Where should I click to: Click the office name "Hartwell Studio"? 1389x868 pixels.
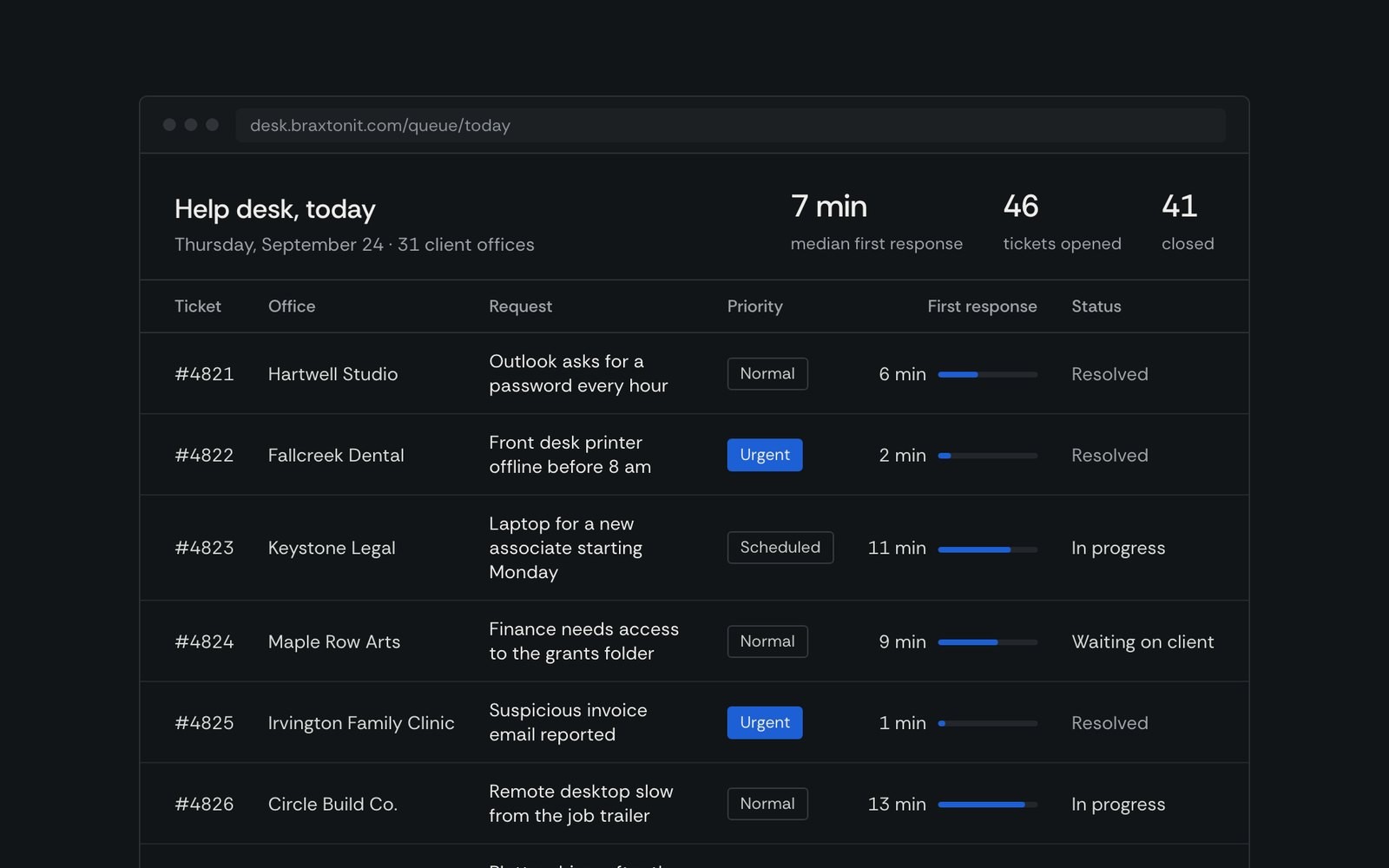332,374
